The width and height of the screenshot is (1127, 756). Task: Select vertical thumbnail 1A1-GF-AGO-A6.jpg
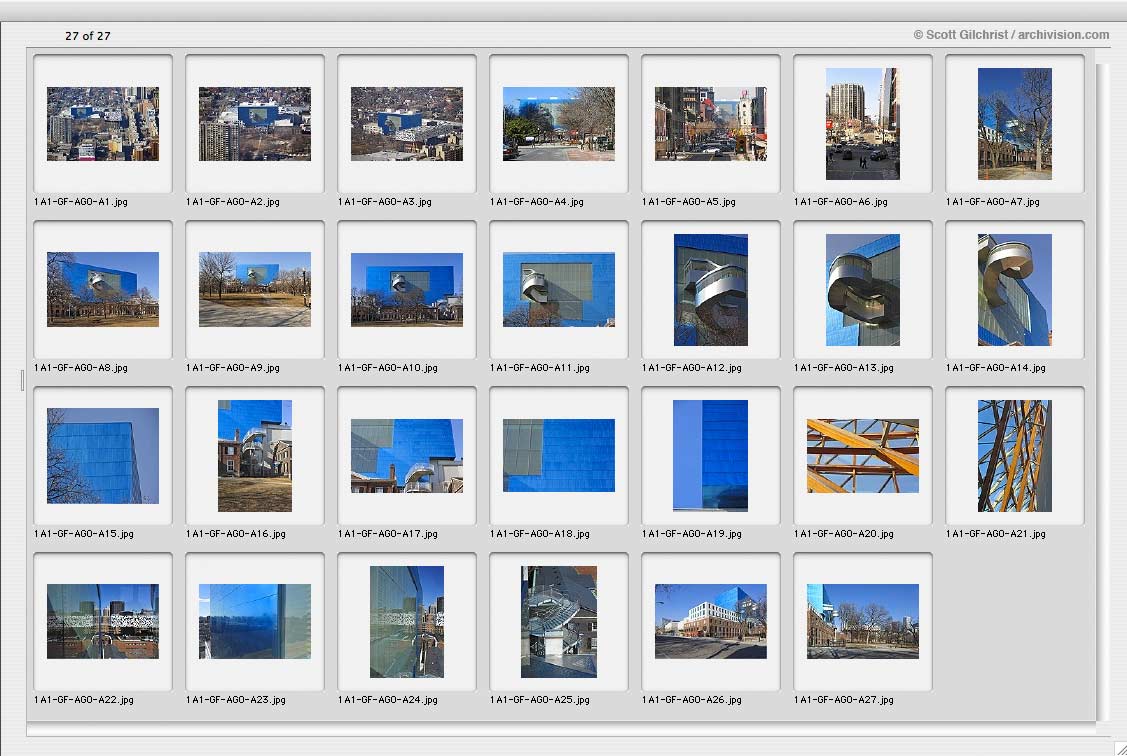click(862, 124)
